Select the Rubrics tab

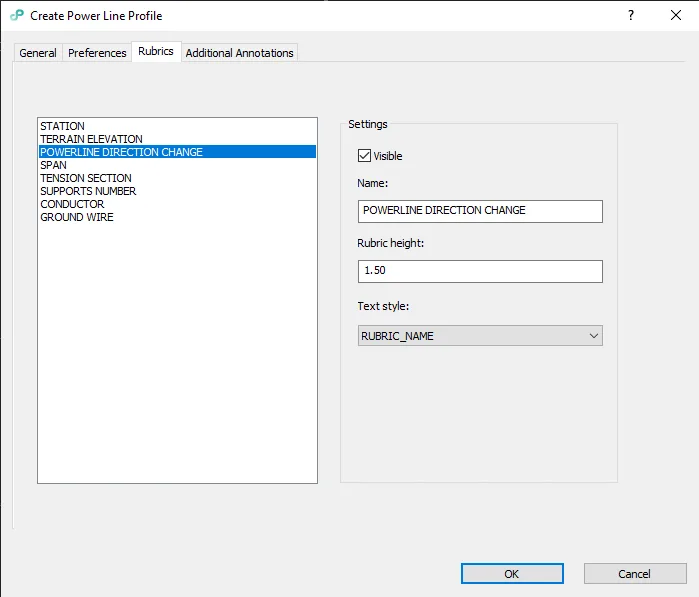tap(156, 51)
